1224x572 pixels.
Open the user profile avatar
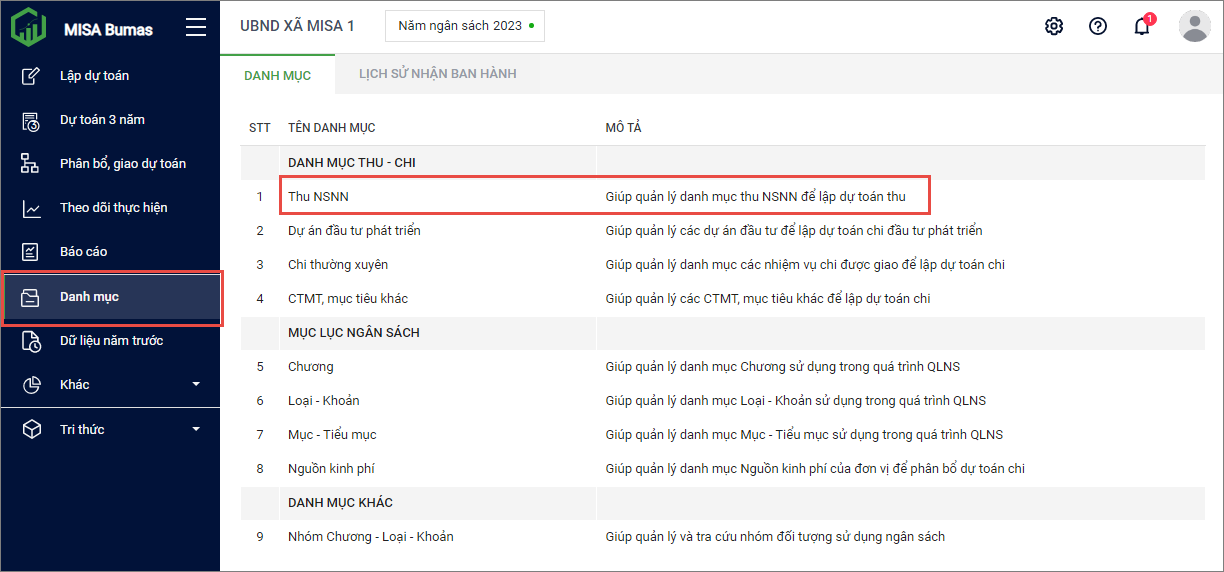click(x=1195, y=26)
